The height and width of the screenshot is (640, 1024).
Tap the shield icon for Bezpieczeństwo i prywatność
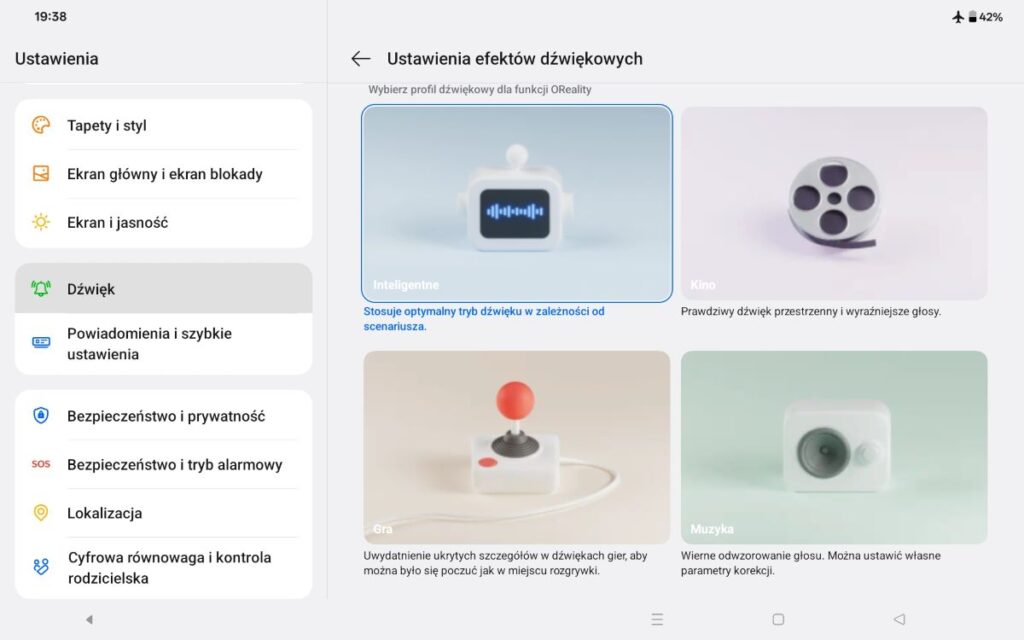(x=41, y=415)
